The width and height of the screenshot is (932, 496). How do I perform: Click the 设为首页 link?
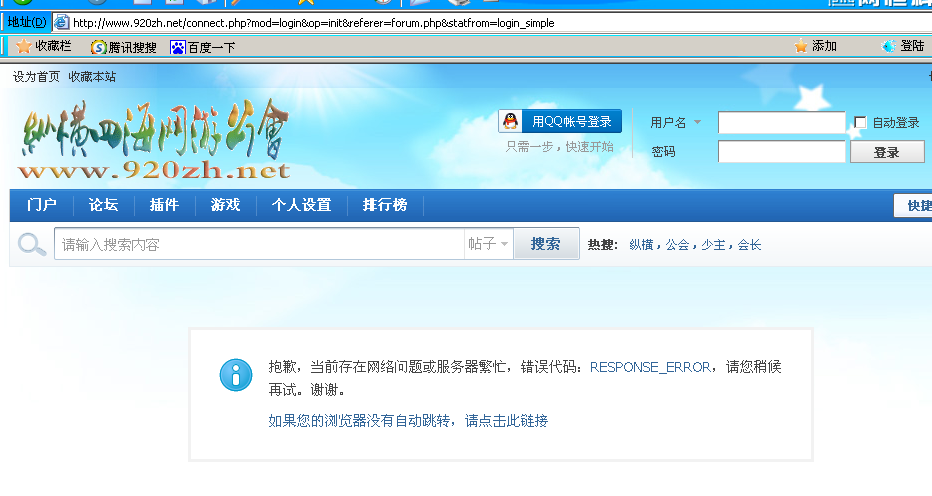[36, 77]
